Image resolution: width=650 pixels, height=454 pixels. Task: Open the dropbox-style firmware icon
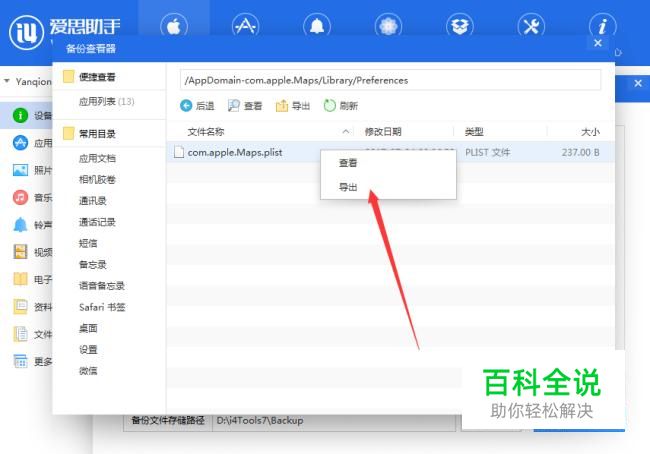coord(460,27)
